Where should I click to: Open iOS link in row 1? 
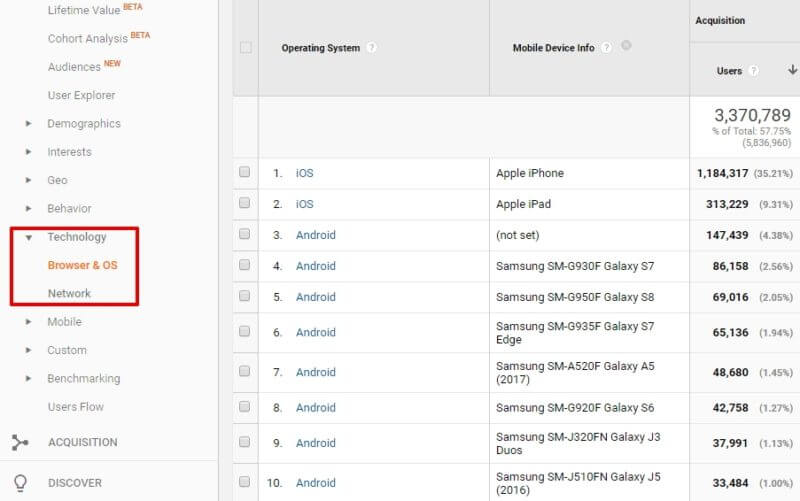pyautogui.click(x=305, y=173)
